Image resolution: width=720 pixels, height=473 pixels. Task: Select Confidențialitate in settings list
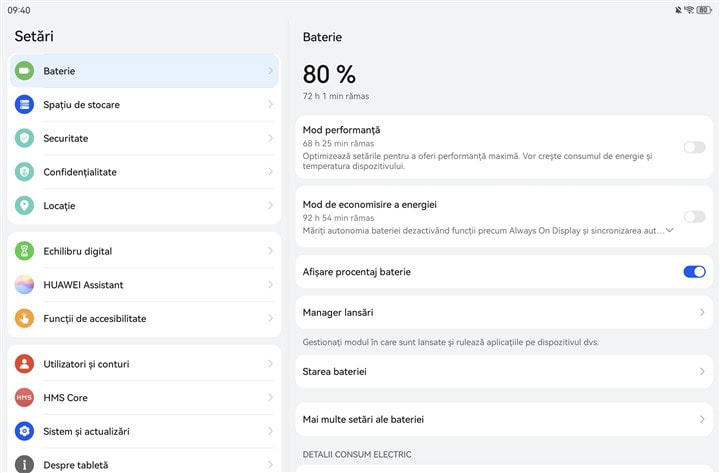coord(144,172)
